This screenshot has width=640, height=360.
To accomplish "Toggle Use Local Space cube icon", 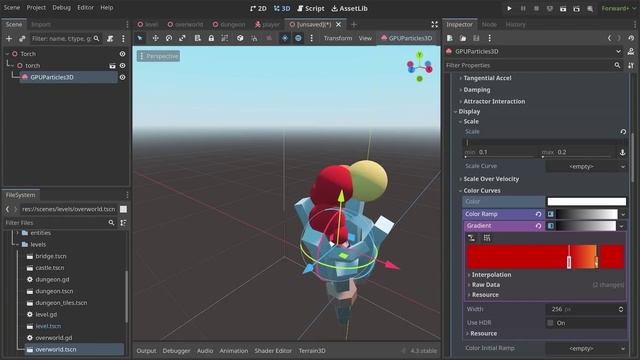I will click(x=240, y=38).
